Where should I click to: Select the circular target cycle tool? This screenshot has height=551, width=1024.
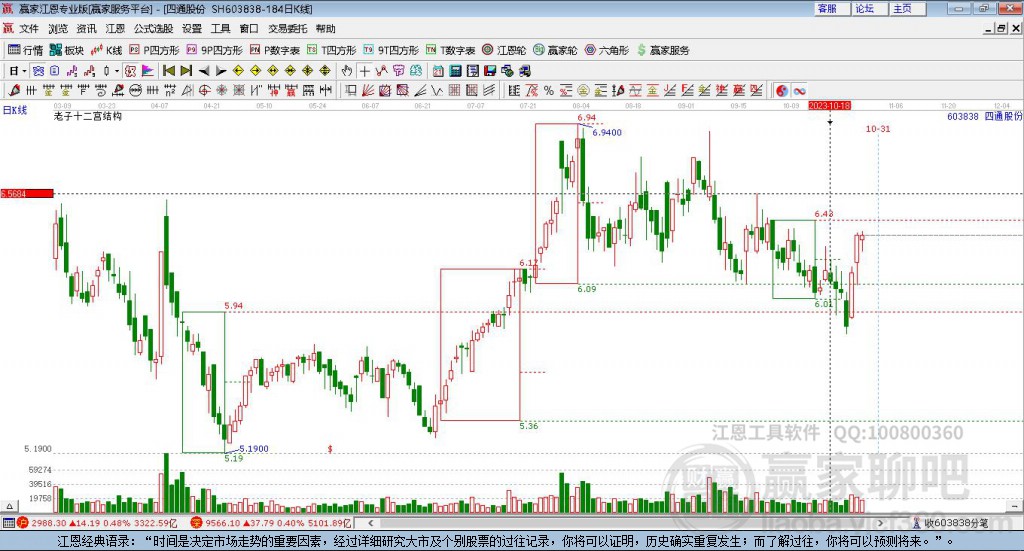[204, 91]
